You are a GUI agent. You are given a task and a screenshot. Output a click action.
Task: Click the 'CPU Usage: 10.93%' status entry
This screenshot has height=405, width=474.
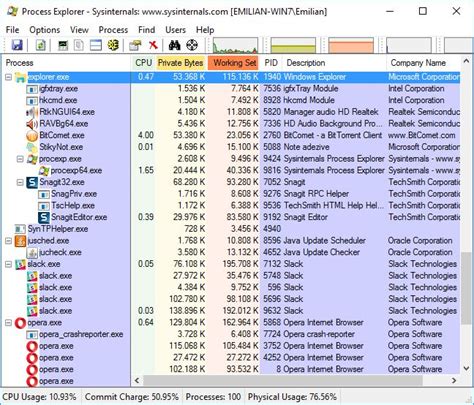(x=40, y=397)
